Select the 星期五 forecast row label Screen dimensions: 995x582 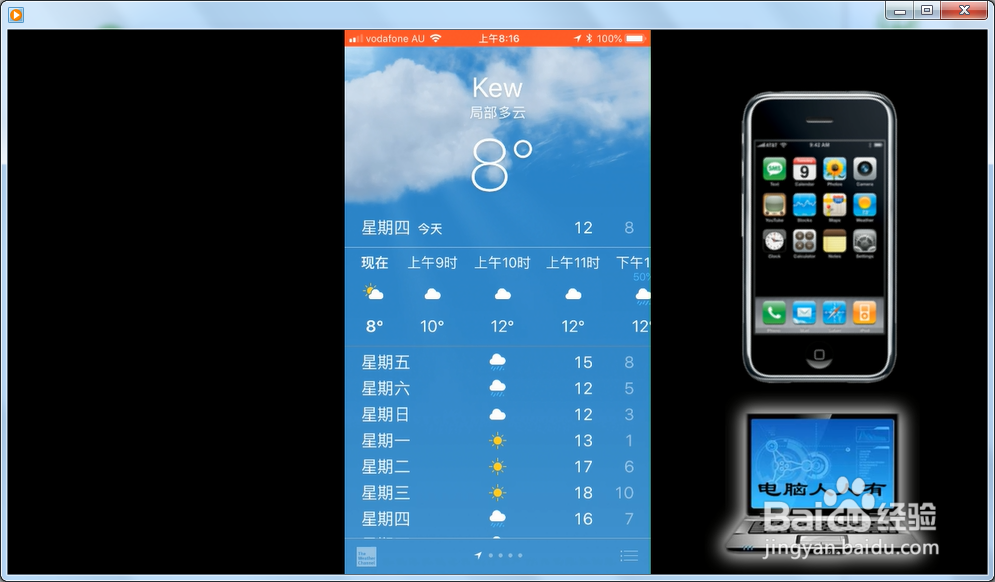coord(386,362)
